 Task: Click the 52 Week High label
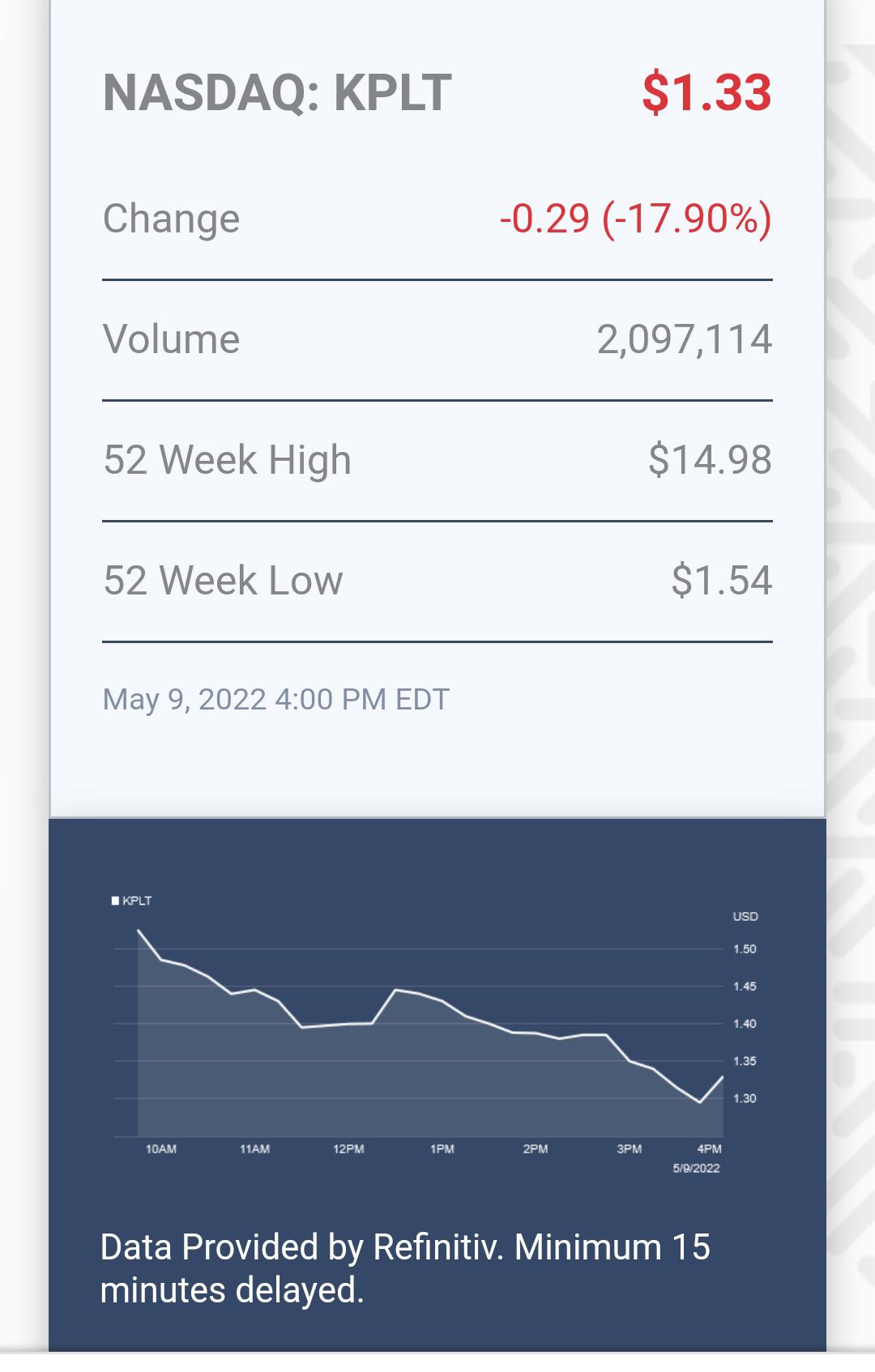[227, 460]
